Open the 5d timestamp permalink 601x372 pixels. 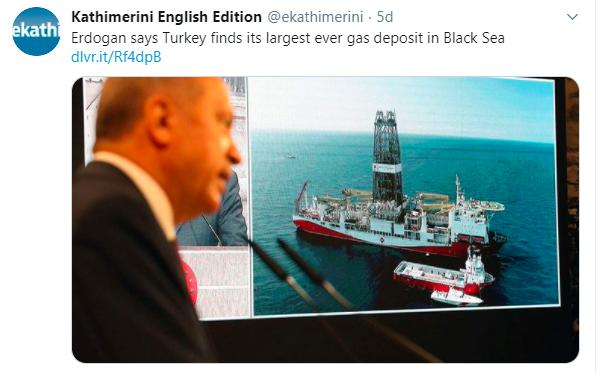click(385, 17)
